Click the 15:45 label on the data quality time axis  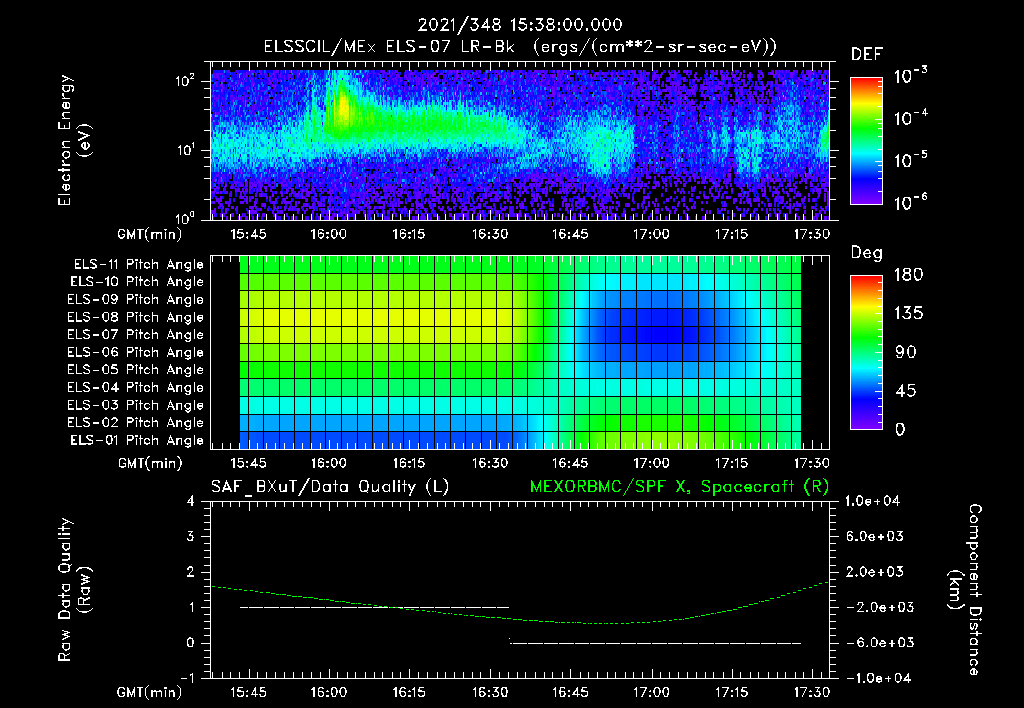click(x=248, y=692)
